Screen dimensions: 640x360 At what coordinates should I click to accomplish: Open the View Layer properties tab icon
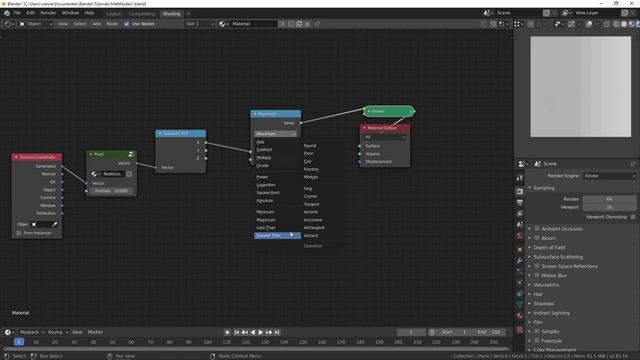520,213
